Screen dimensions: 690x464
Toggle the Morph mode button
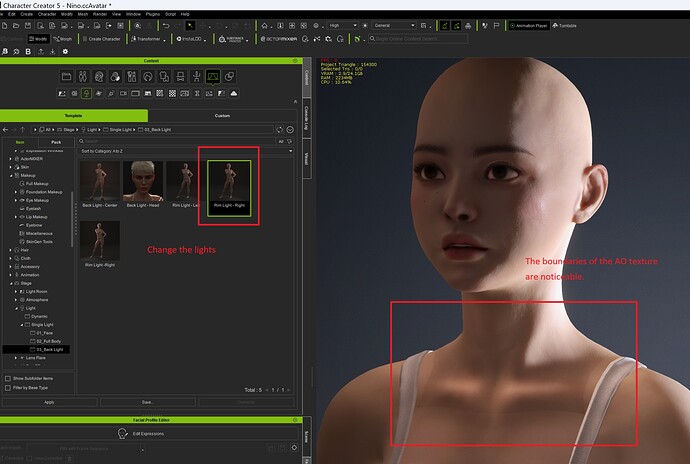pos(63,39)
